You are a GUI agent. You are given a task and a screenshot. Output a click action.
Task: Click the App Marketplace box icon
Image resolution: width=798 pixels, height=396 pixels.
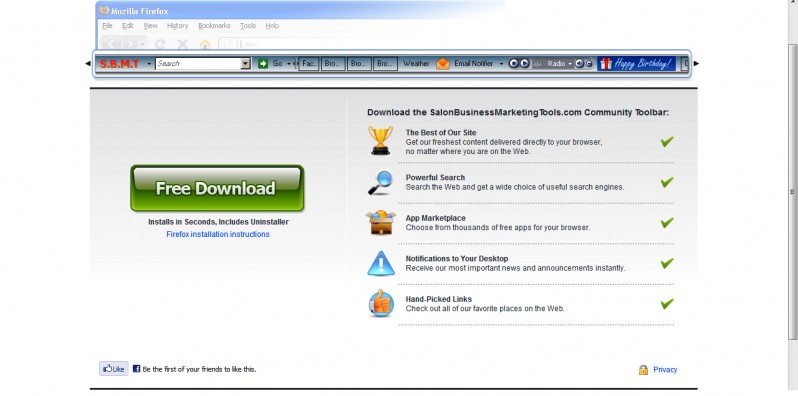click(x=381, y=222)
